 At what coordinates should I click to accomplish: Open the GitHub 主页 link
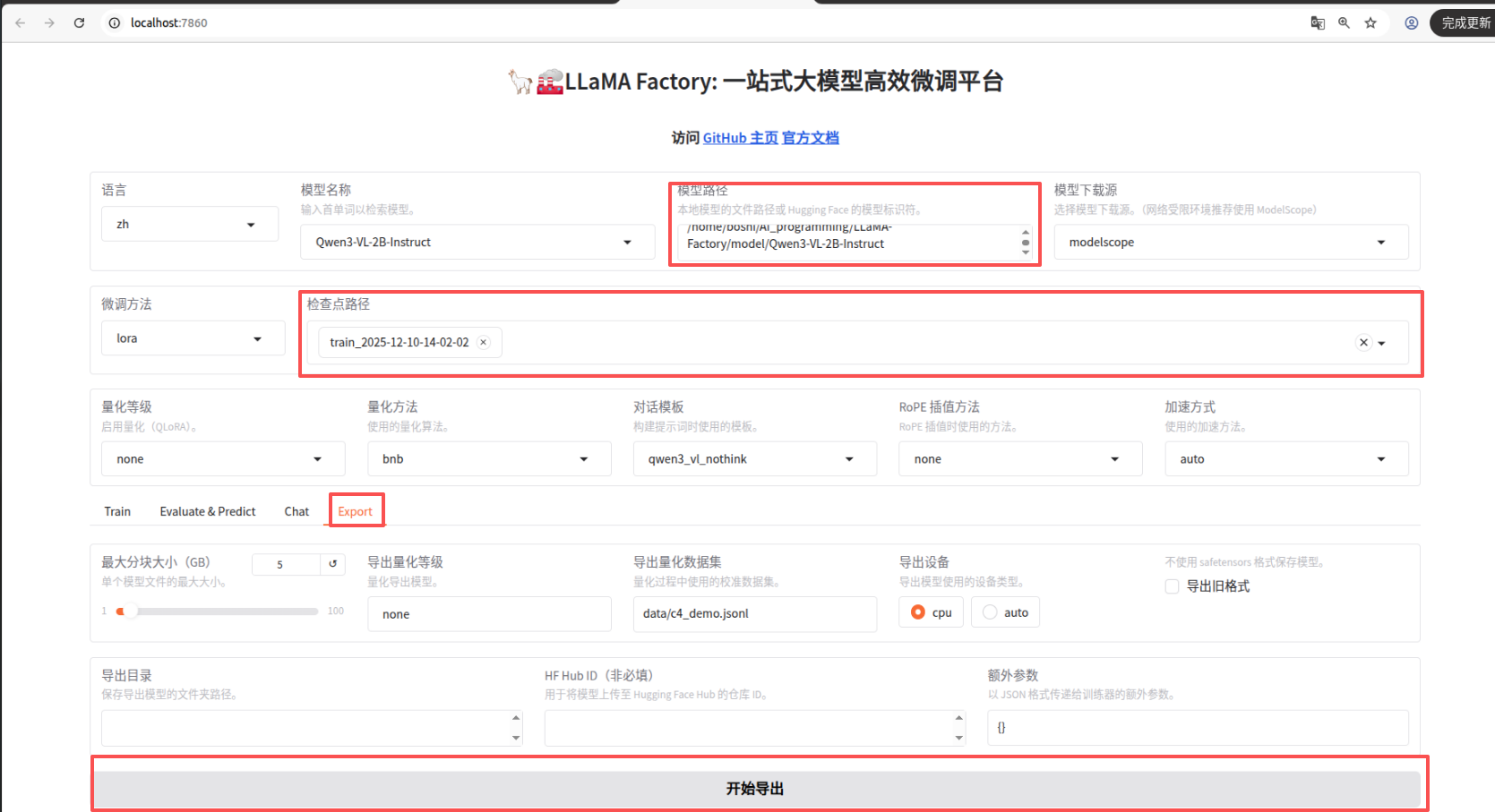pyautogui.click(x=740, y=138)
